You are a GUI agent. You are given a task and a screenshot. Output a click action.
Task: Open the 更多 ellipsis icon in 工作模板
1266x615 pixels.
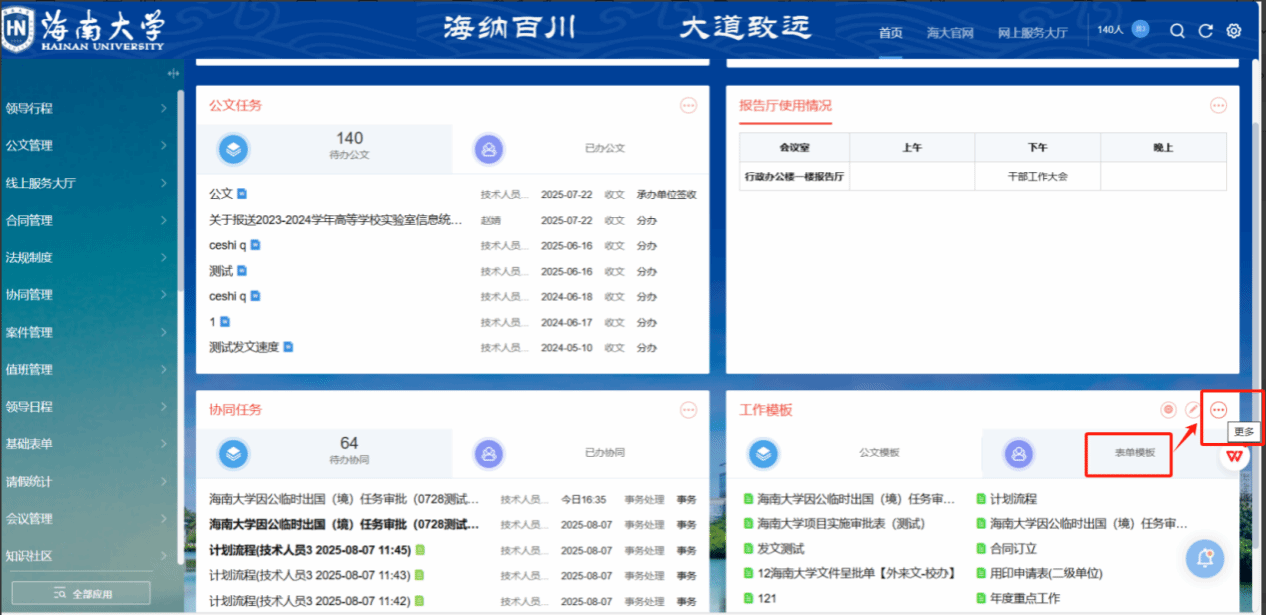[1218, 410]
